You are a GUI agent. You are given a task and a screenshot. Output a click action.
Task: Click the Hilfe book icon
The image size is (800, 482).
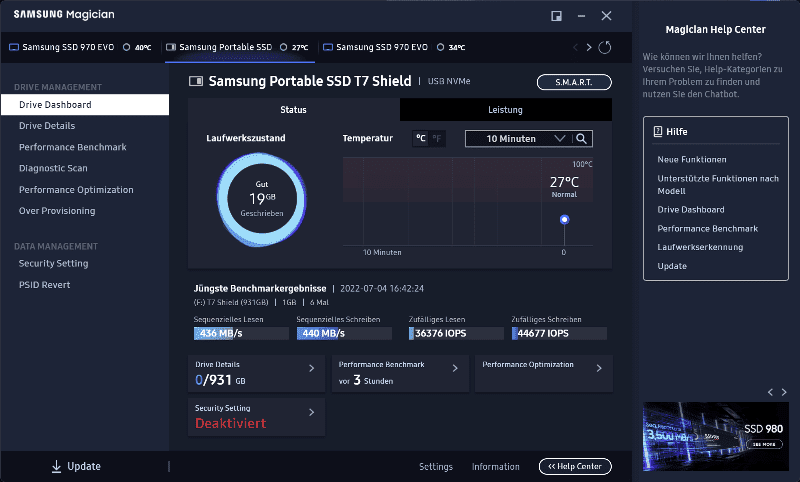(657, 131)
